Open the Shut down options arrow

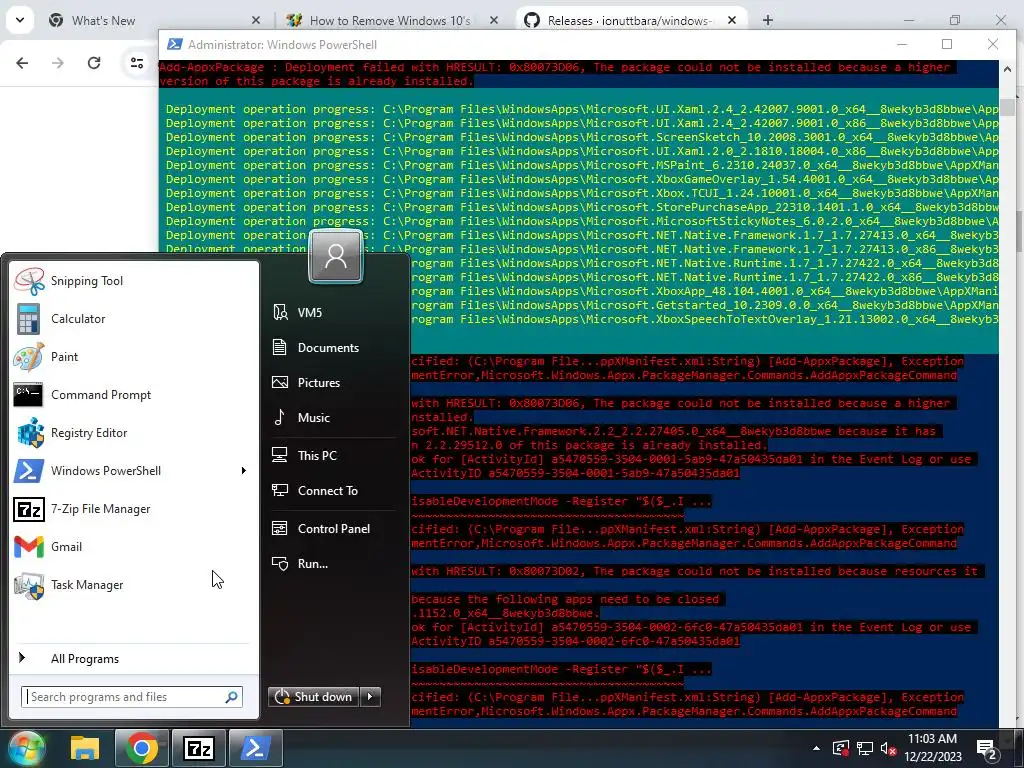(370, 697)
